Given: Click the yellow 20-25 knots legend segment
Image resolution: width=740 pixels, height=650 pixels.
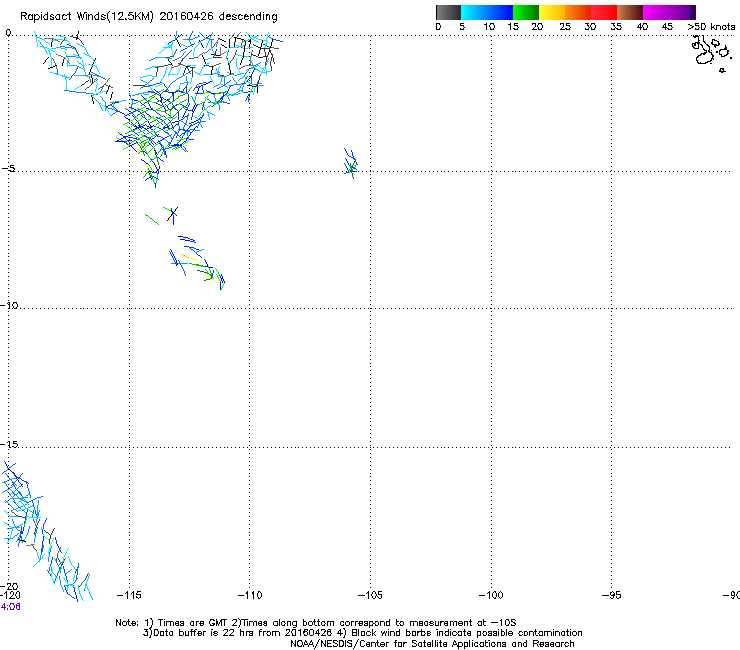Looking at the screenshot, I should [x=552, y=12].
